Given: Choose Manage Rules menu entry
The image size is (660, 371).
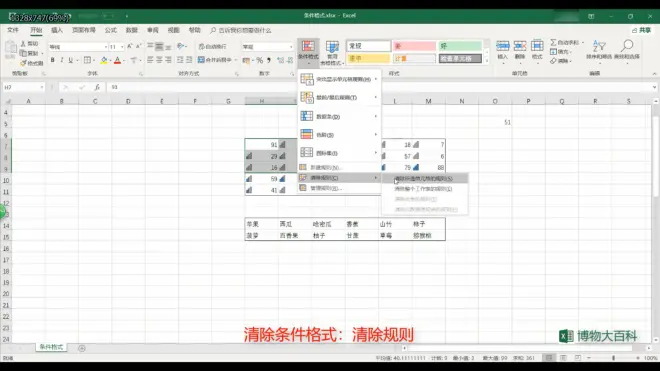Looking at the screenshot, I should pyautogui.click(x=339, y=188).
